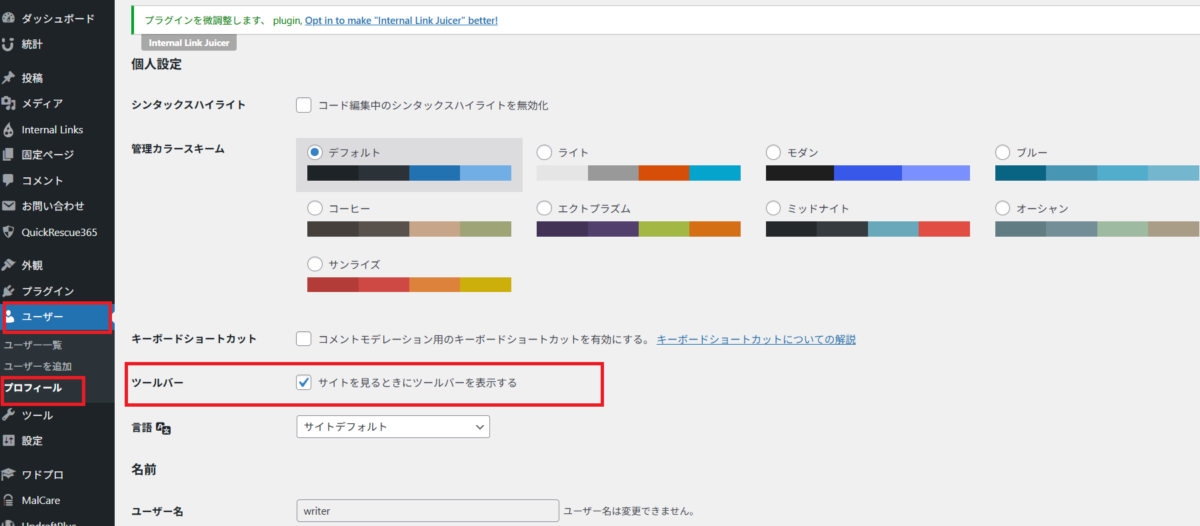The height and width of the screenshot is (526, 1200).
Task: Go to ユーザーを追加 submenu item
Action: (x=38, y=366)
